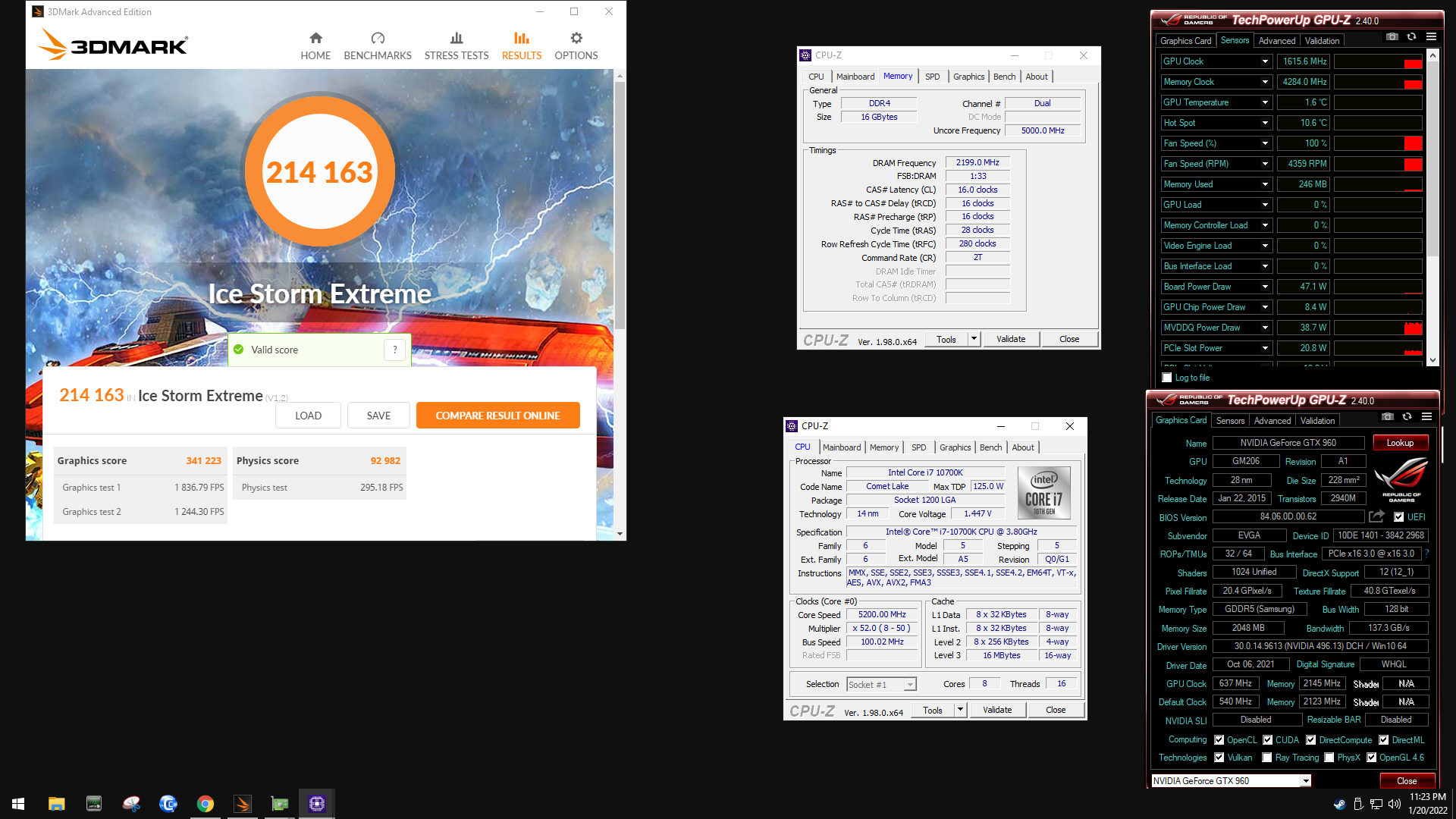Screen dimensions: 1456x819
Task: Click the GPU Clock sensor graph
Action: 1378,61
